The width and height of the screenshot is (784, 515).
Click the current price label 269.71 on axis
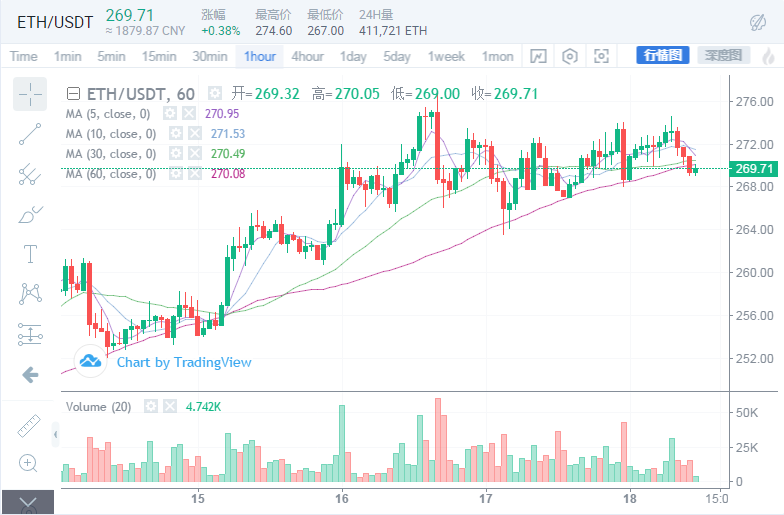click(x=754, y=168)
